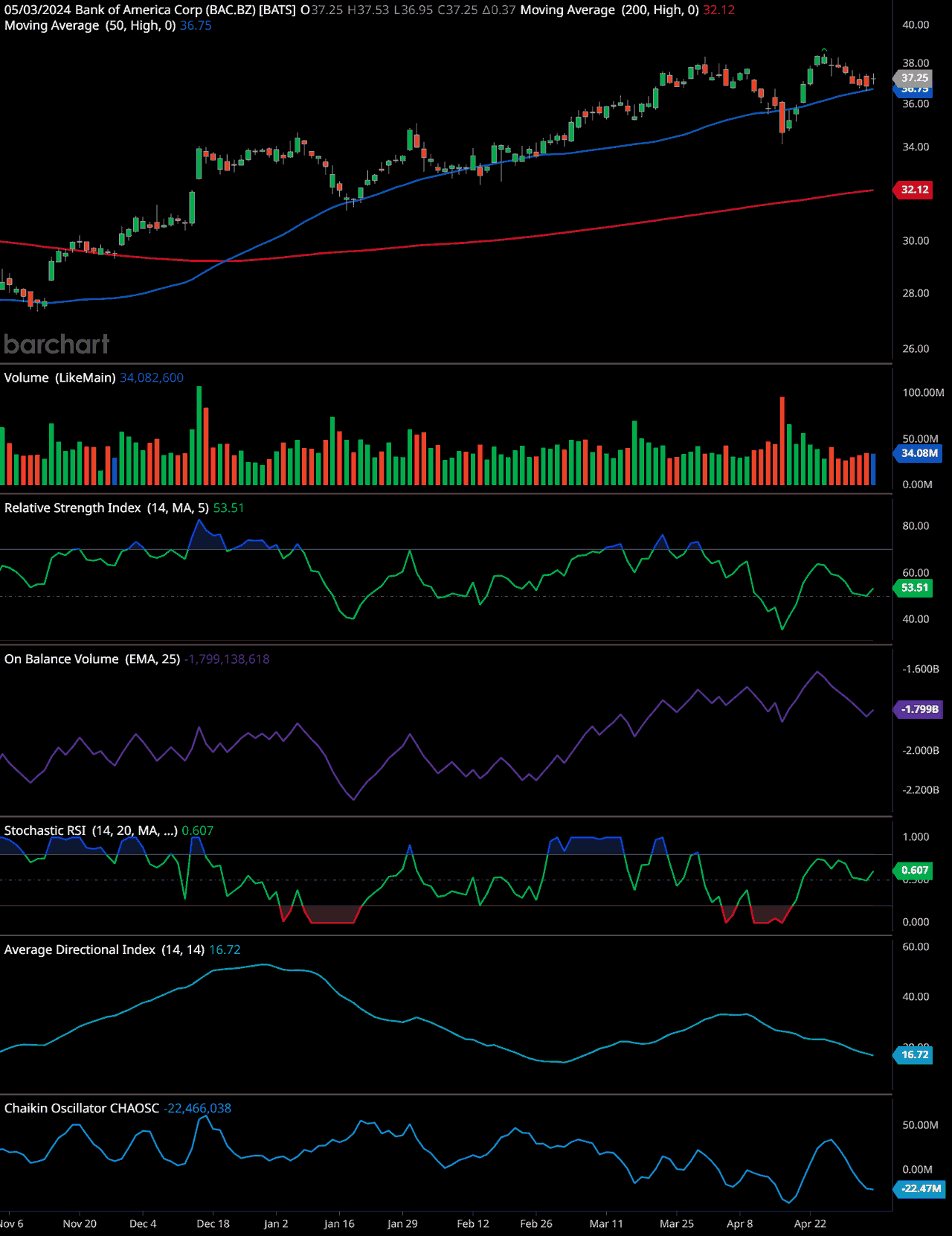
Task: Click the 36.00 price axis label
Action: (x=916, y=104)
